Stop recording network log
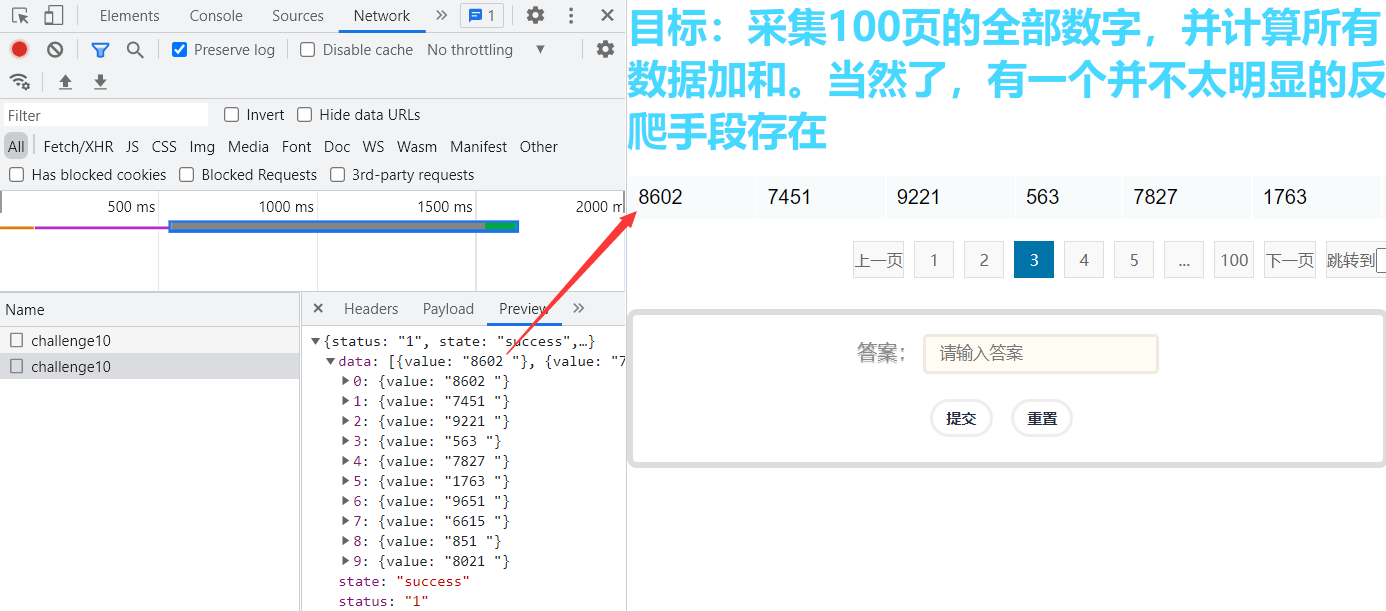This screenshot has width=1386, height=611. [19, 49]
